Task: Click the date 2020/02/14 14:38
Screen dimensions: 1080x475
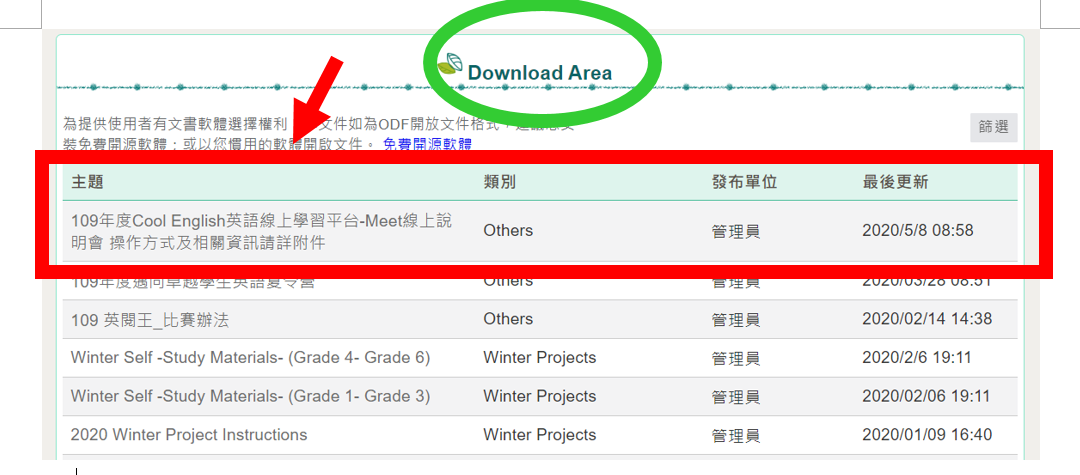Action: pyautogui.click(x=926, y=319)
